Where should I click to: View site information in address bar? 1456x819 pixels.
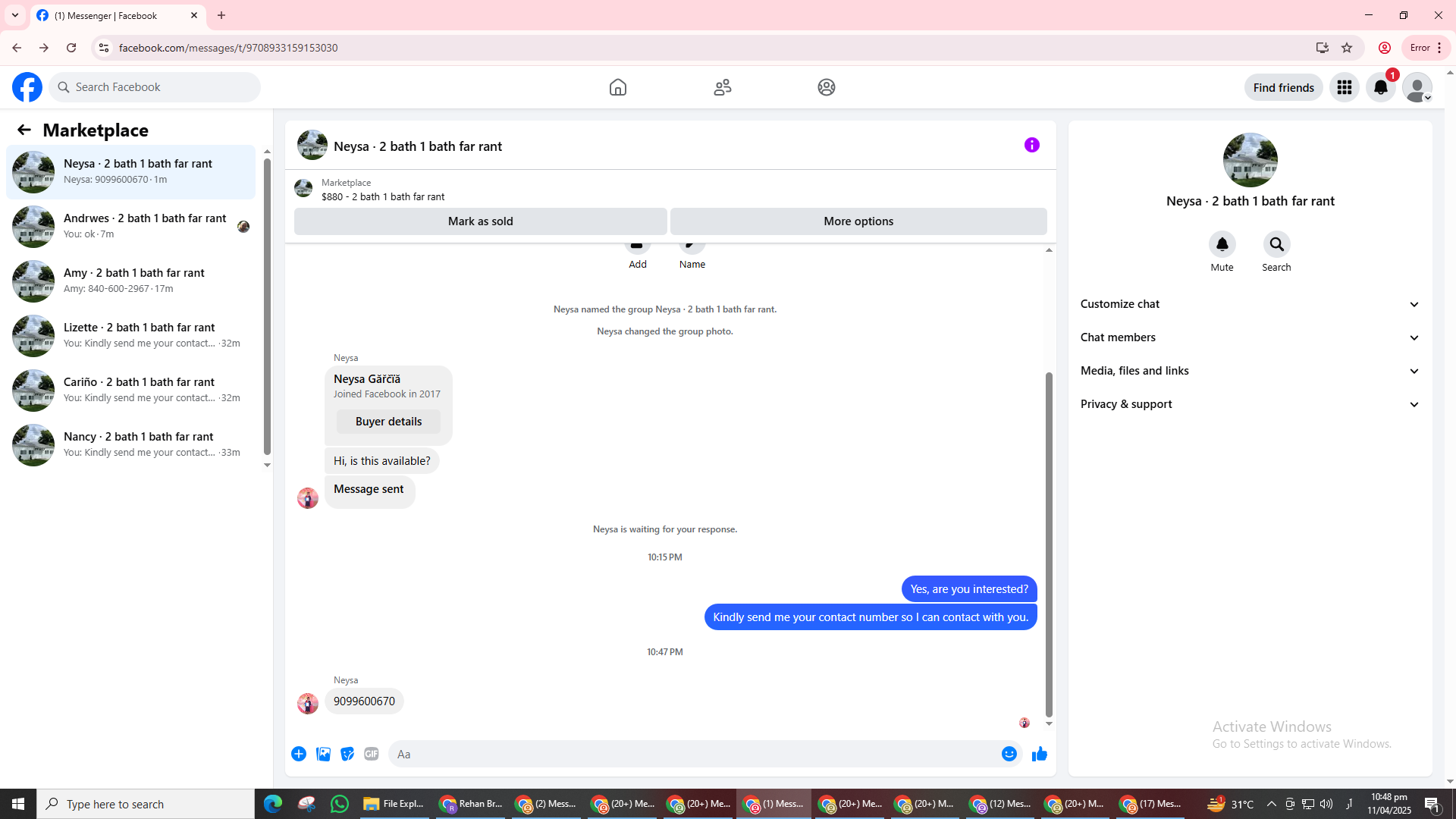point(104,48)
